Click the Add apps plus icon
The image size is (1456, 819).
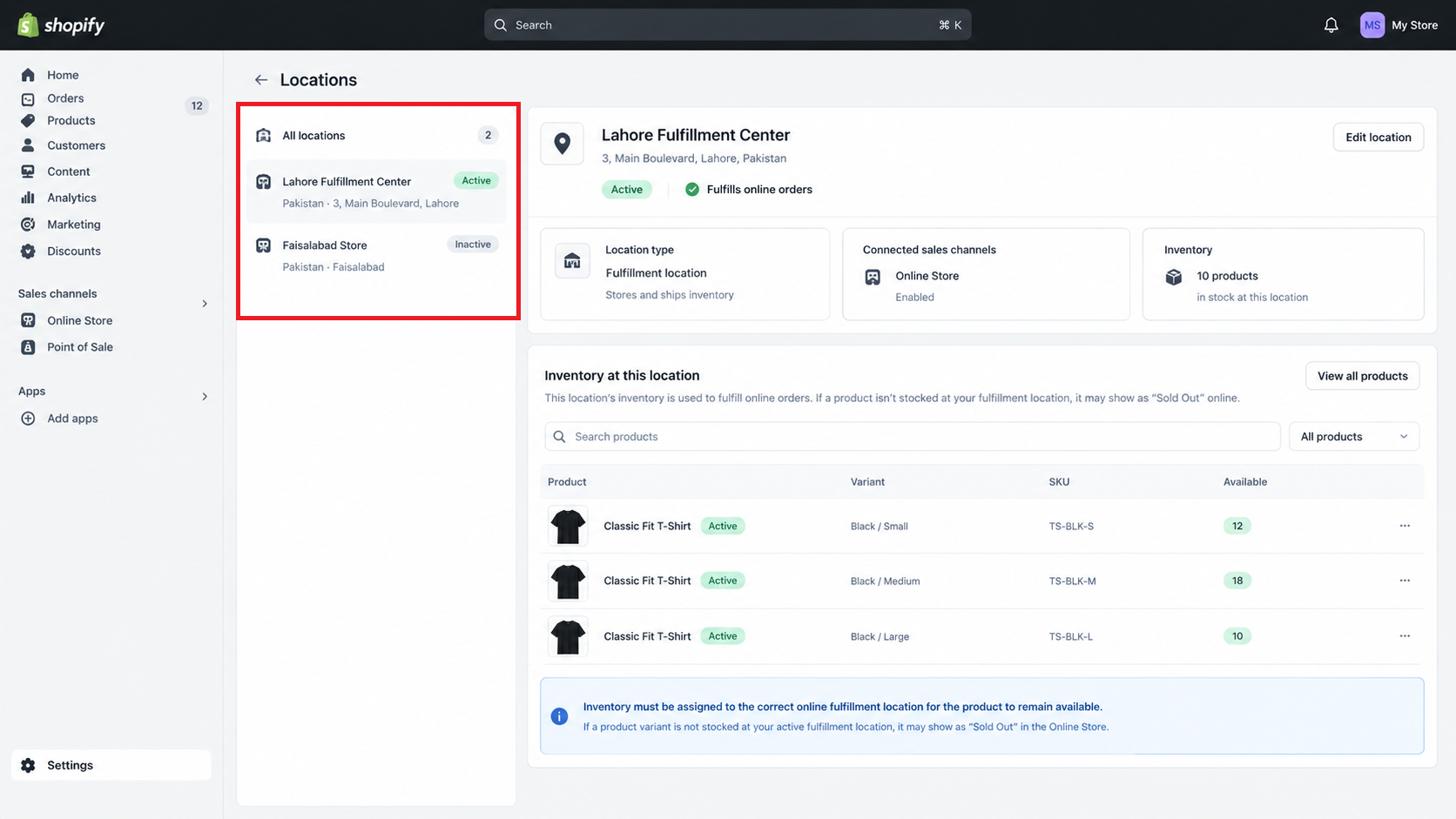pos(28,419)
